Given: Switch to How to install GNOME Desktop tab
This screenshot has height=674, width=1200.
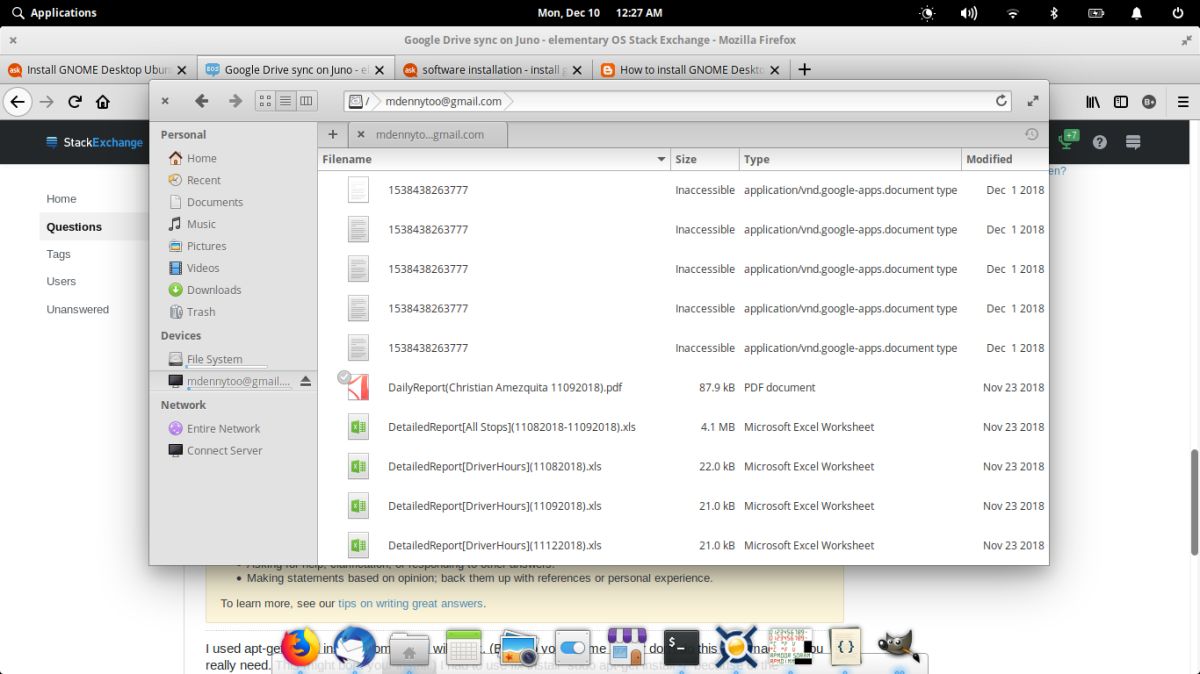Looking at the screenshot, I should coord(690,69).
